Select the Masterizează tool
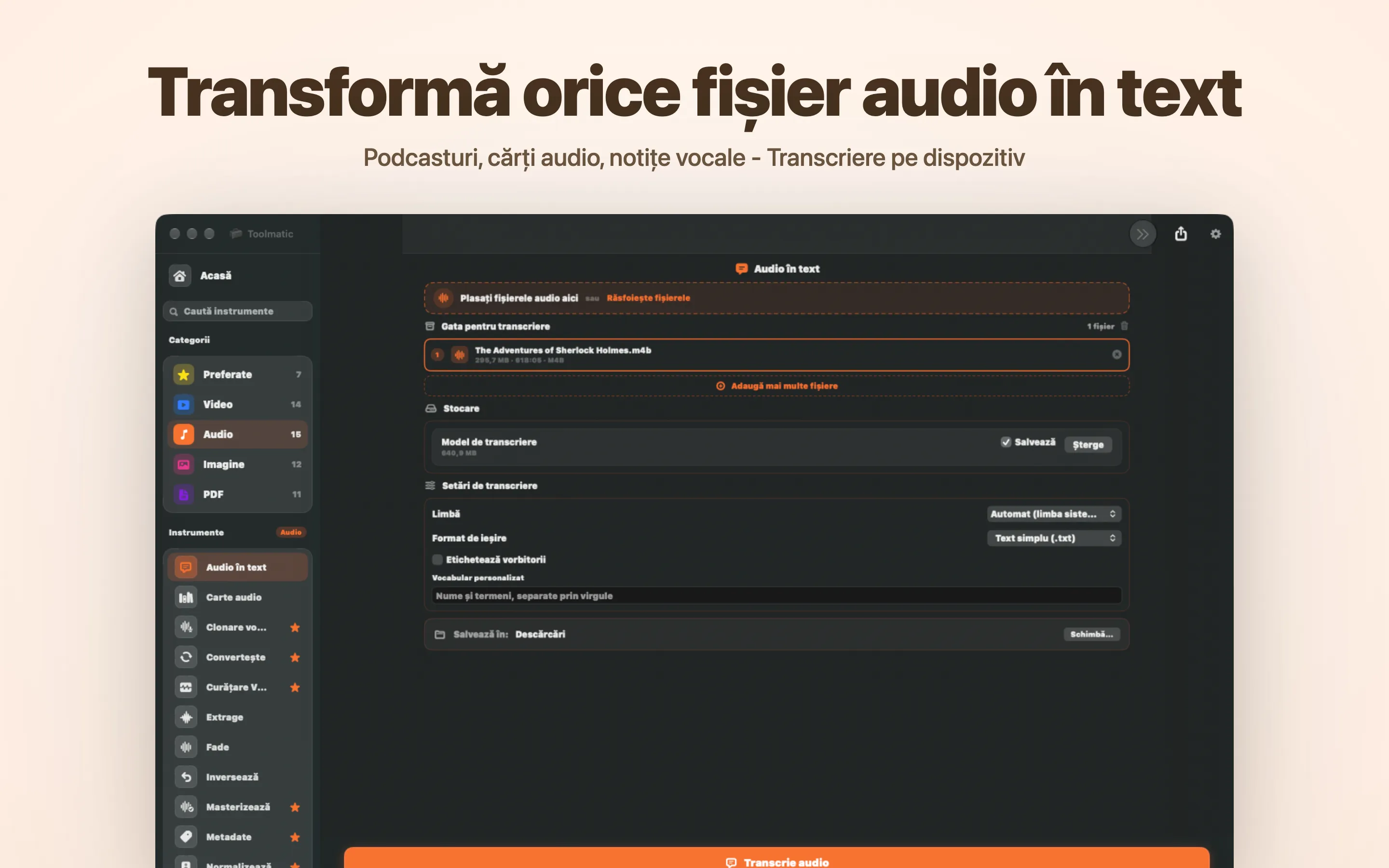1389x868 pixels. click(x=238, y=807)
